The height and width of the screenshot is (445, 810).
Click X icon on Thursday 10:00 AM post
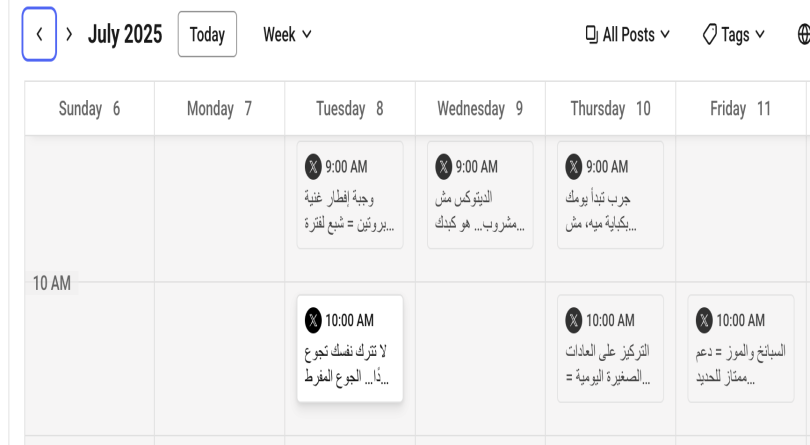click(x=573, y=320)
